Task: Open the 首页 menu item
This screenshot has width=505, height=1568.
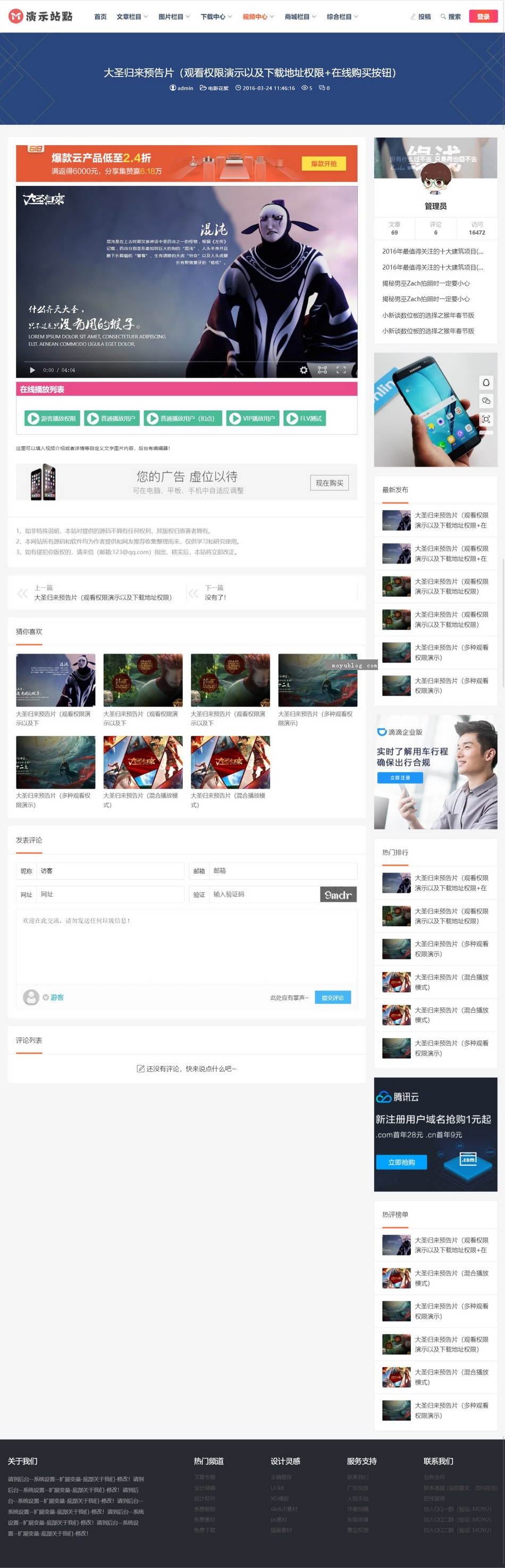Action: [100, 16]
